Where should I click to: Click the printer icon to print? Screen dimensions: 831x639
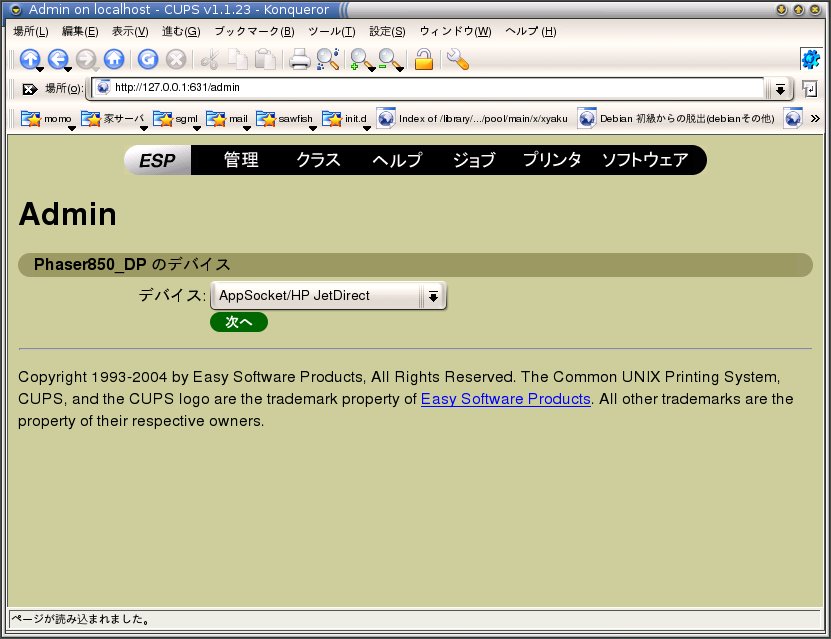(299, 59)
